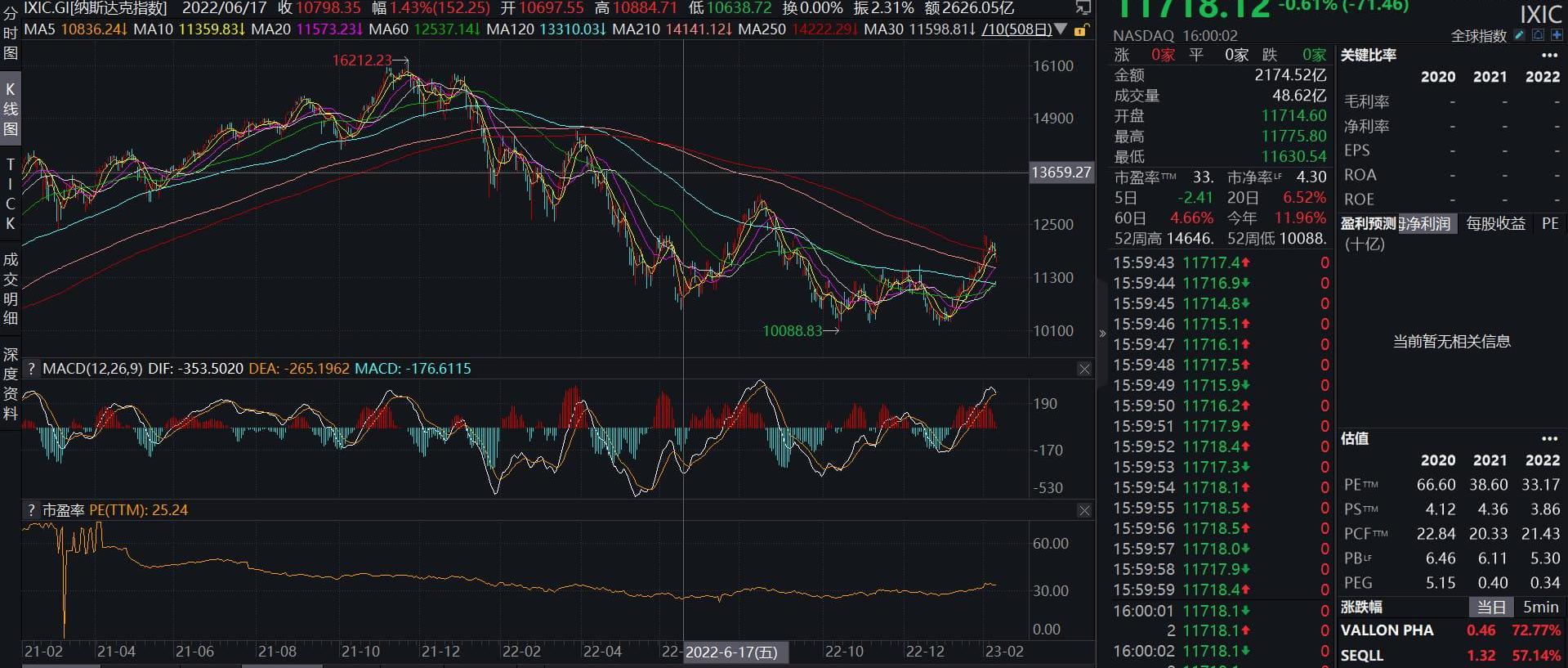This screenshot has height=668, width=1568.
Task: Click the lock icon beside the MA settings
Action: 1080,30
